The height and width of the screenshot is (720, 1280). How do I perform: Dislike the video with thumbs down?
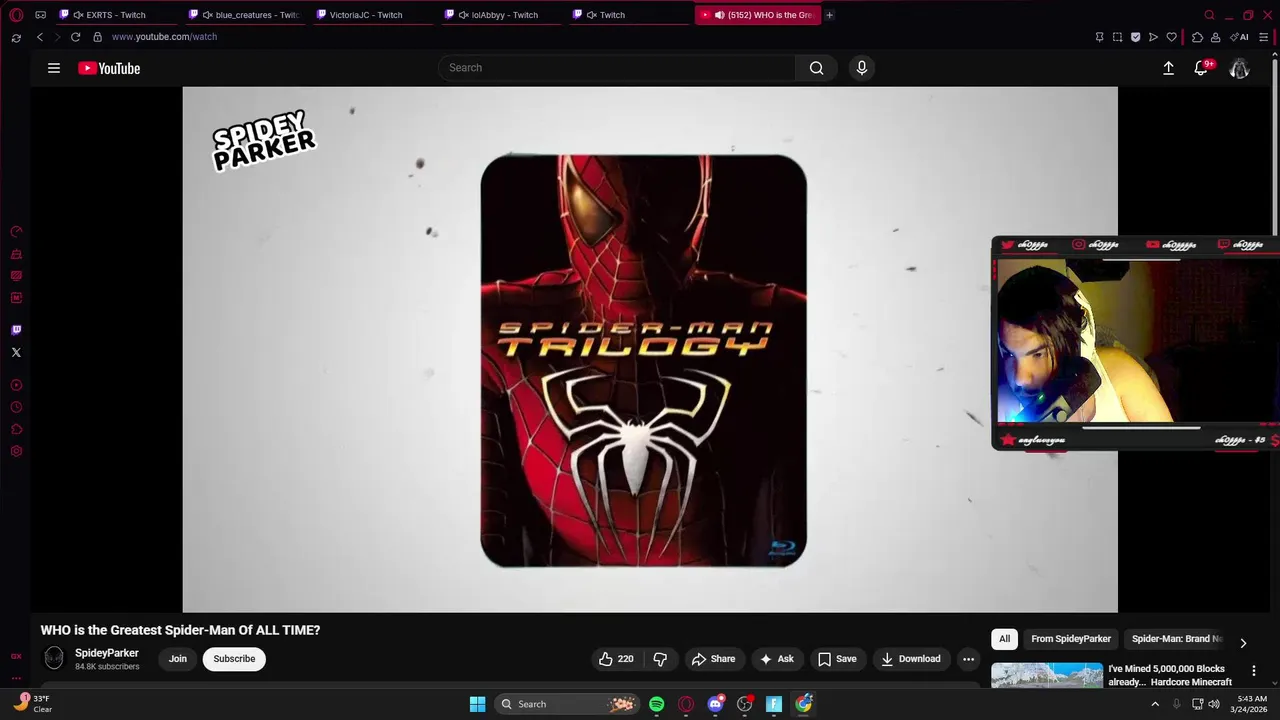[x=660, y=659]
